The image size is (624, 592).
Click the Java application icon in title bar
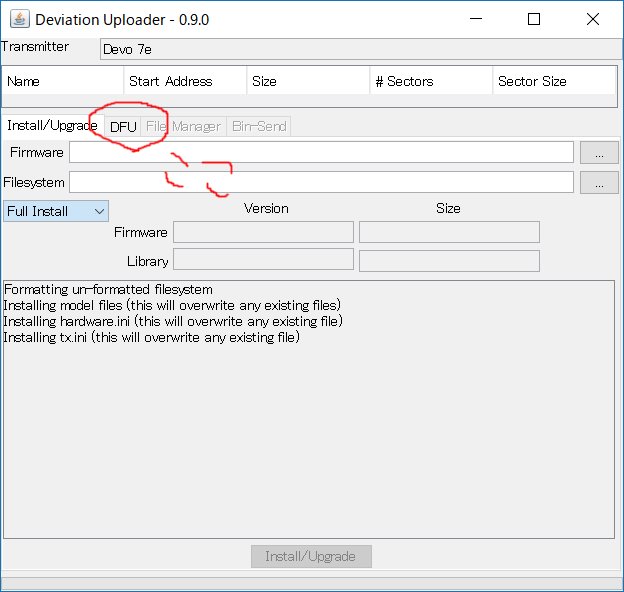pyautogui.click(x=20, y=19)
